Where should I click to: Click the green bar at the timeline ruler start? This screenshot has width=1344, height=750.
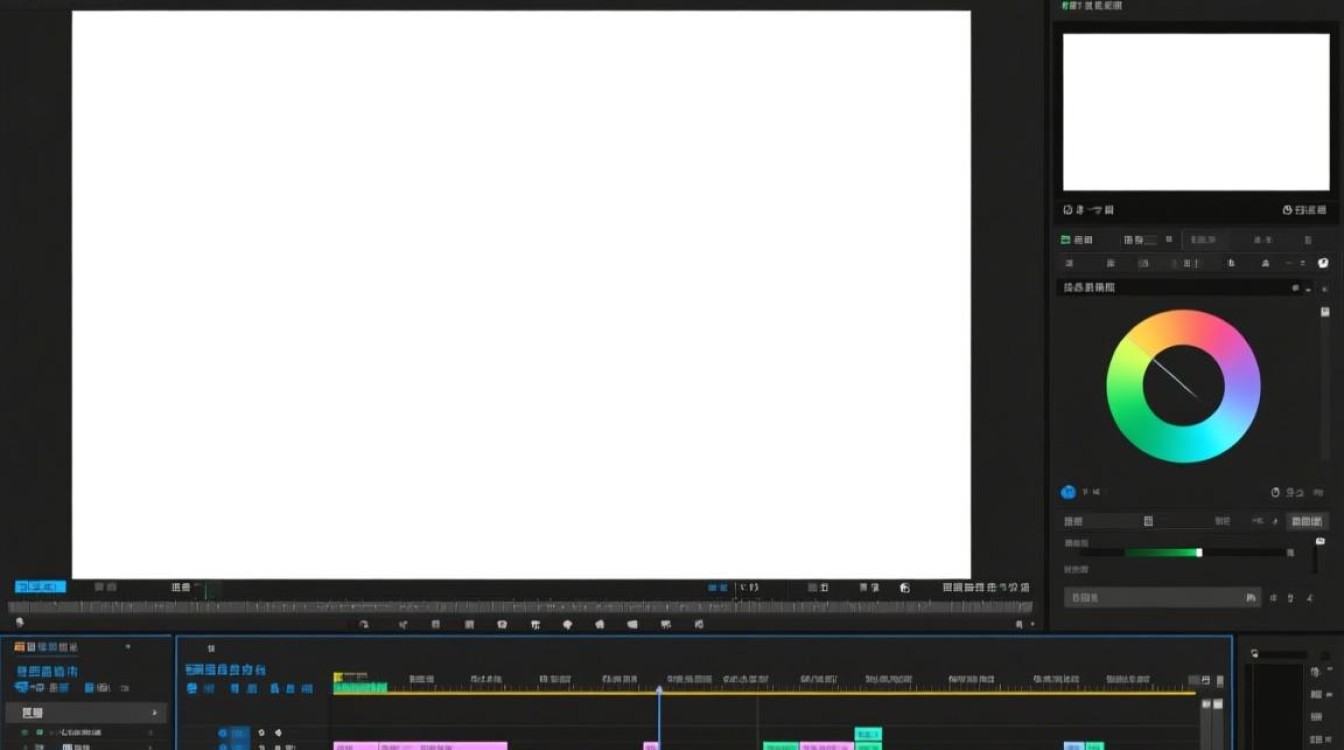360,688
